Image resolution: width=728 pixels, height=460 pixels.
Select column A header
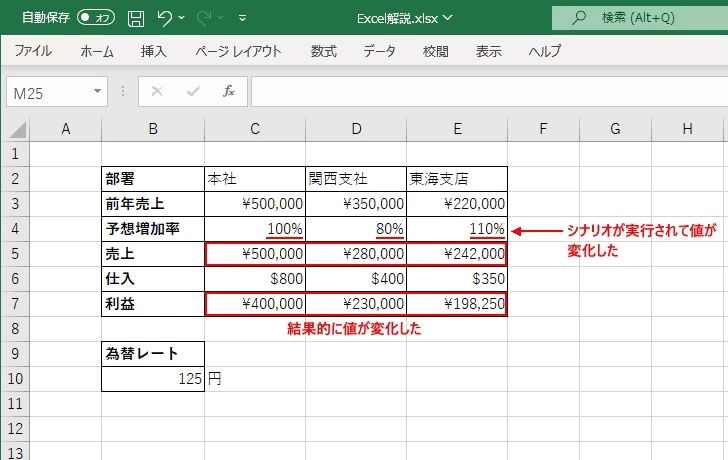[66, 129]
